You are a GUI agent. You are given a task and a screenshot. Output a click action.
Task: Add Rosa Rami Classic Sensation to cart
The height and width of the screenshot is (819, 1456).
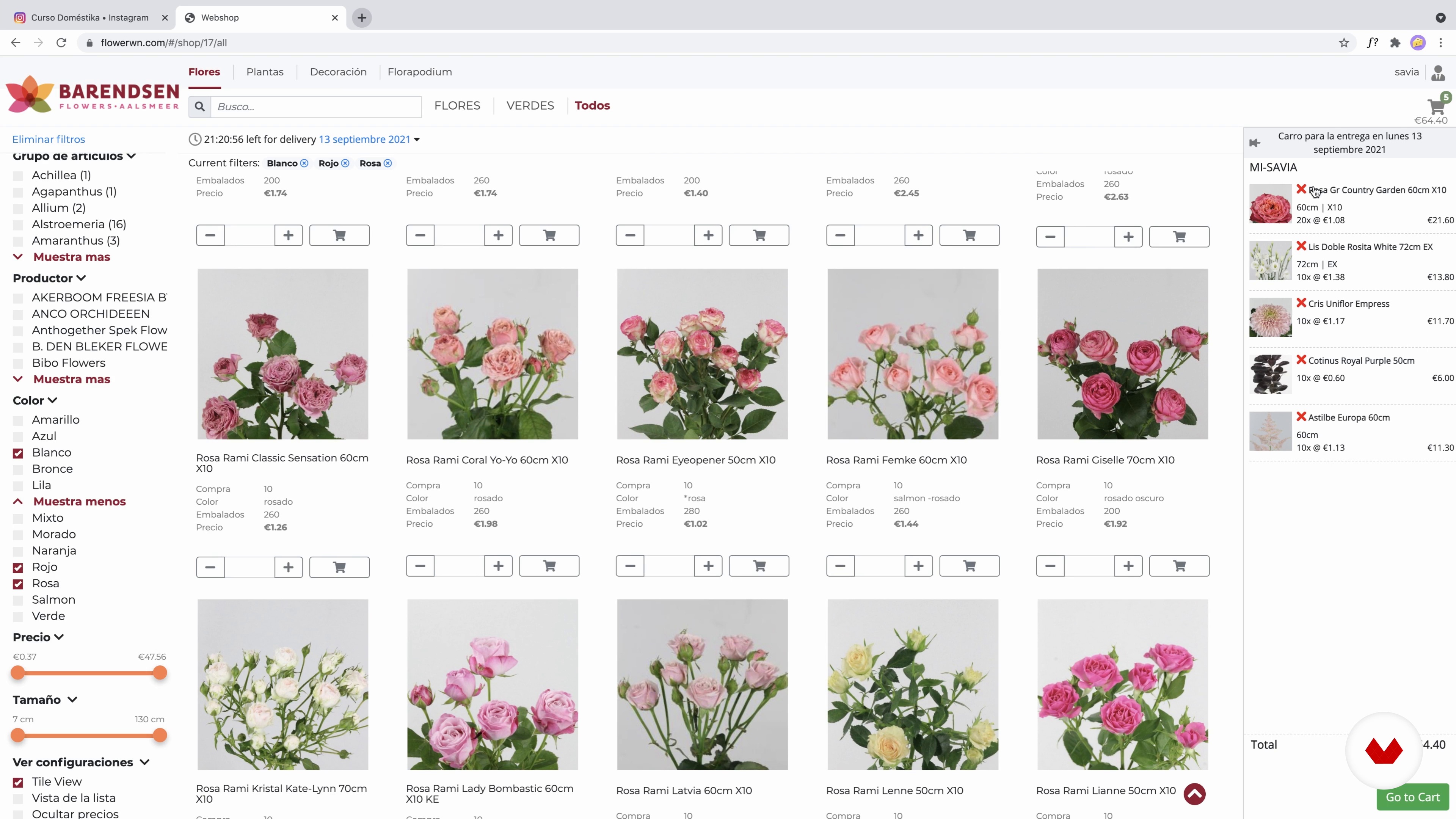(x=339, y=567)
